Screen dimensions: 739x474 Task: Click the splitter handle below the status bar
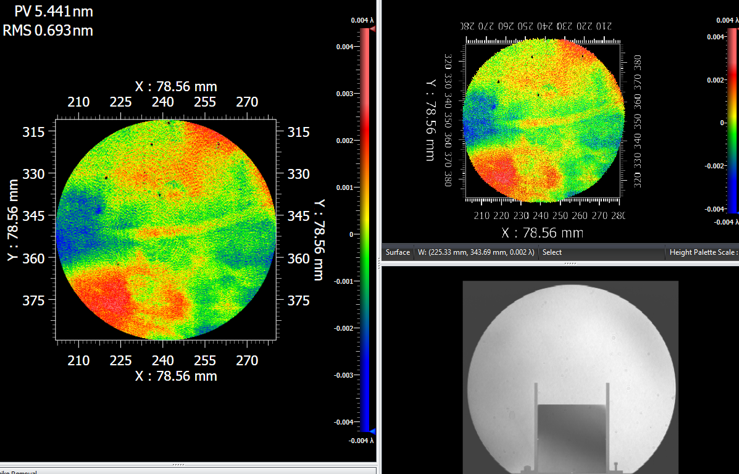pyautogui.click(x=569, y=263)
